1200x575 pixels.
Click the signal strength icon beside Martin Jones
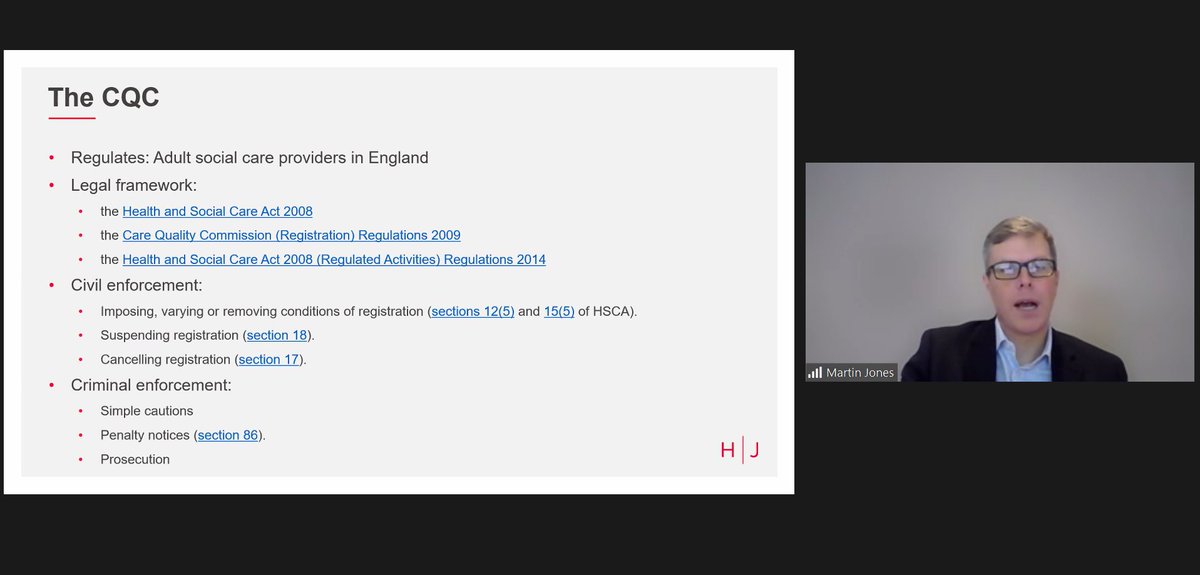coord(815,372)
